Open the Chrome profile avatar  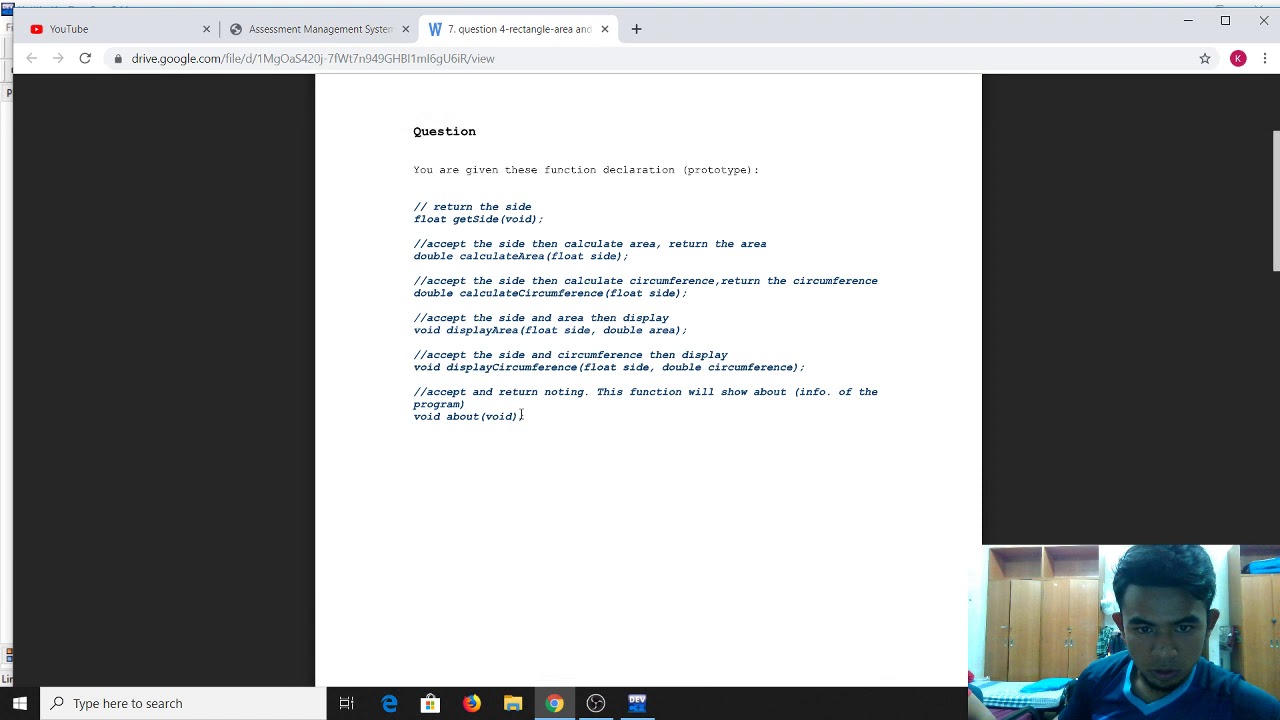coord(1238,58)
